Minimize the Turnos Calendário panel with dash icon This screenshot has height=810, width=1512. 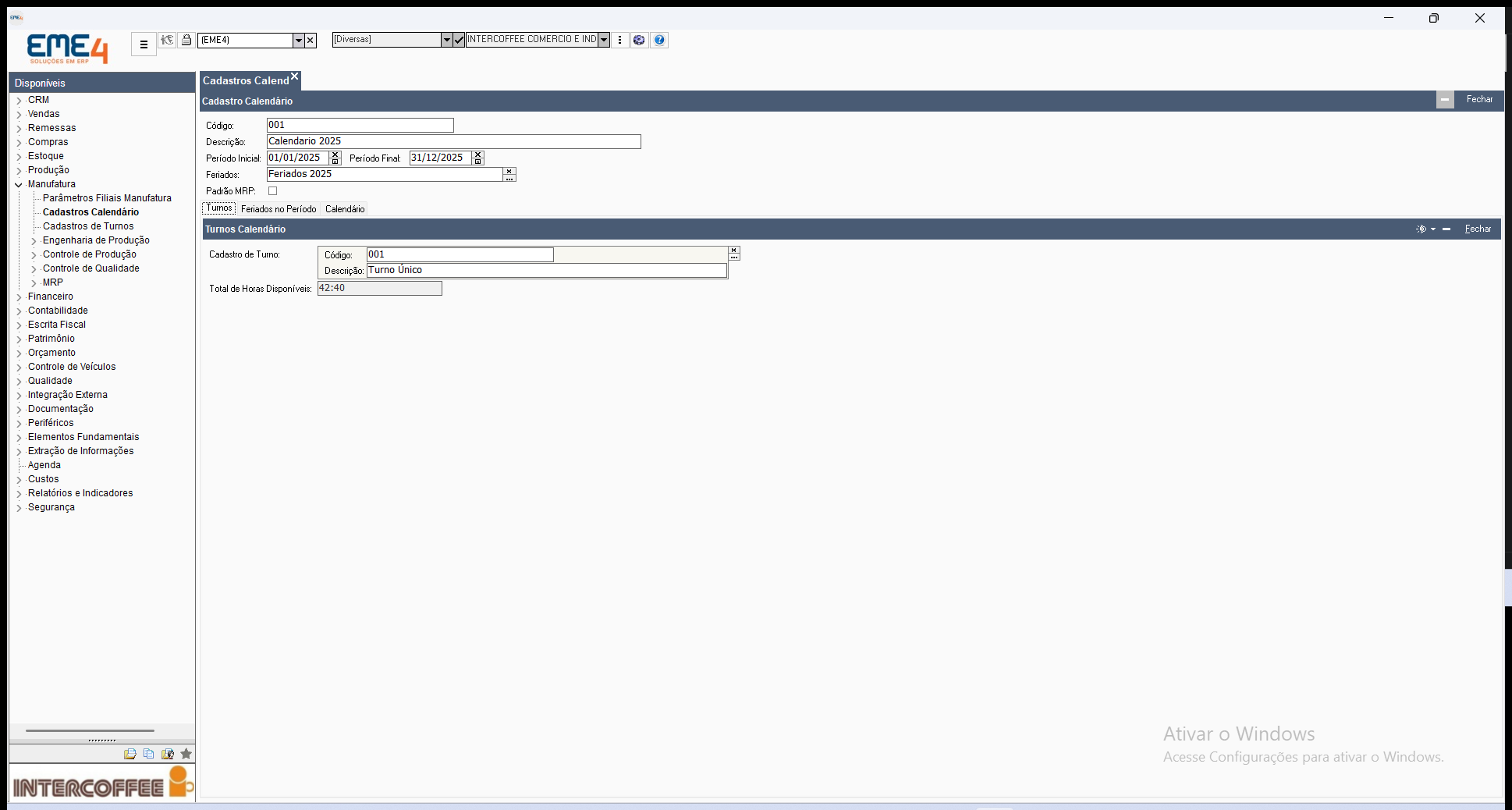(x=1446, y=229)
